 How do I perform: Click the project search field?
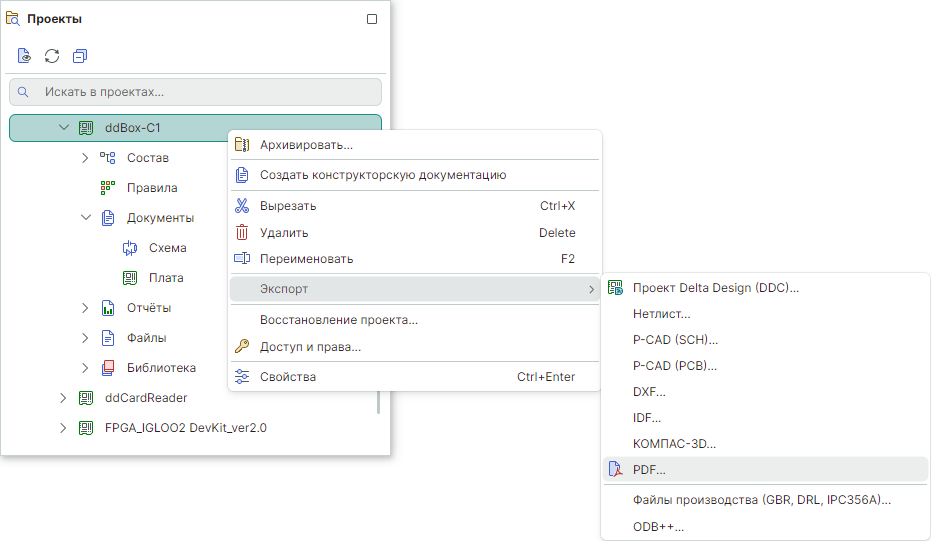(200, 92)
